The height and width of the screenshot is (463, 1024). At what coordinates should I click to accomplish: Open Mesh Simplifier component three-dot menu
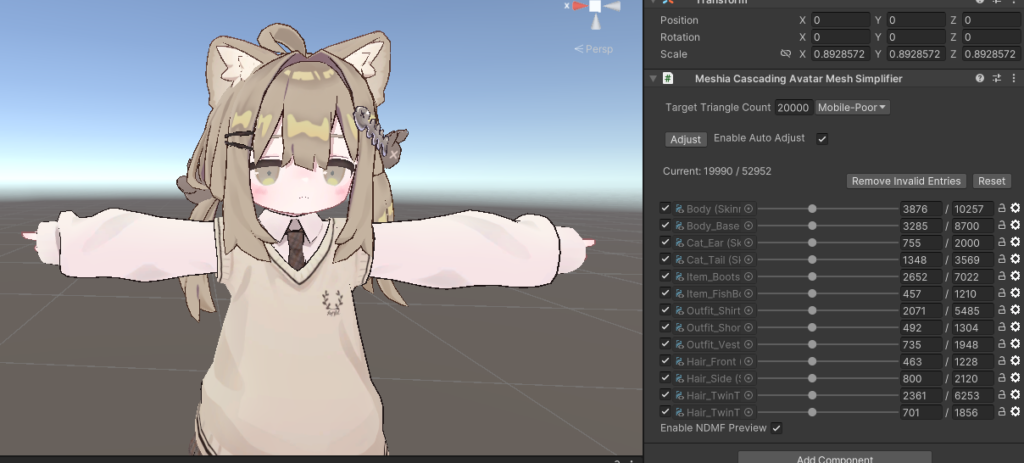(1013, 78)
